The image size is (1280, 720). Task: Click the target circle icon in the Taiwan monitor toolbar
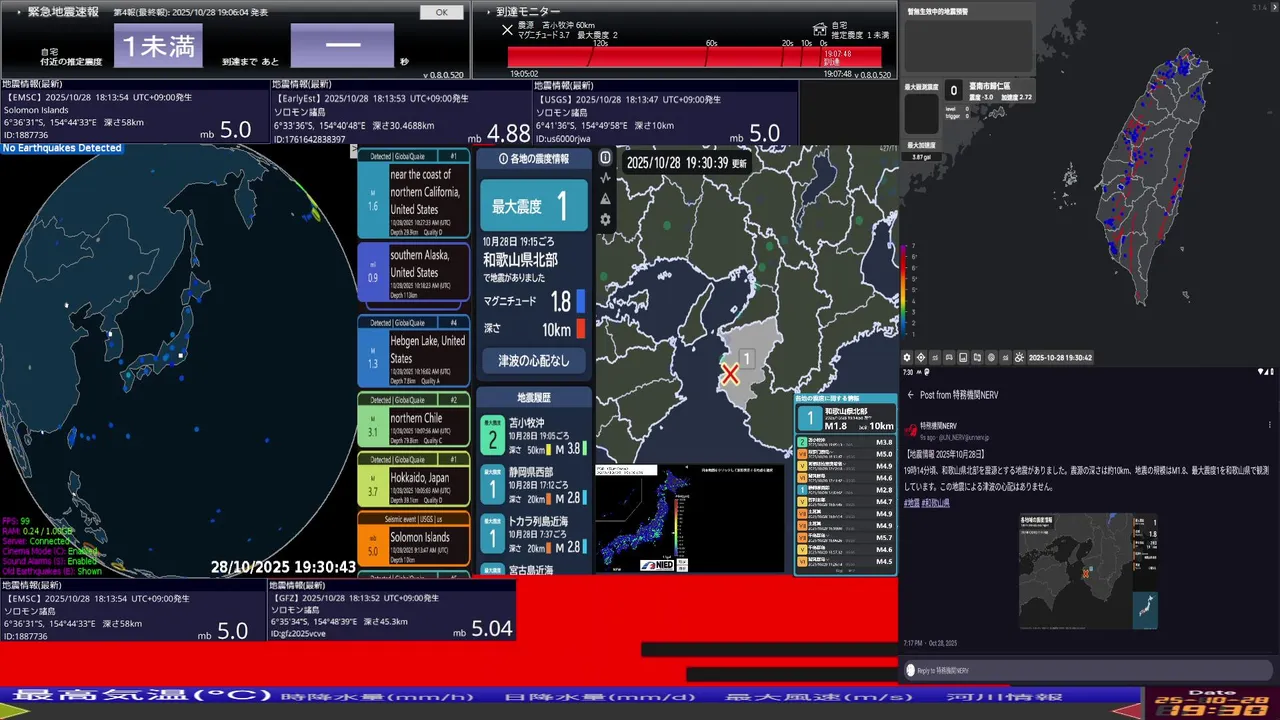coord(991,357)
